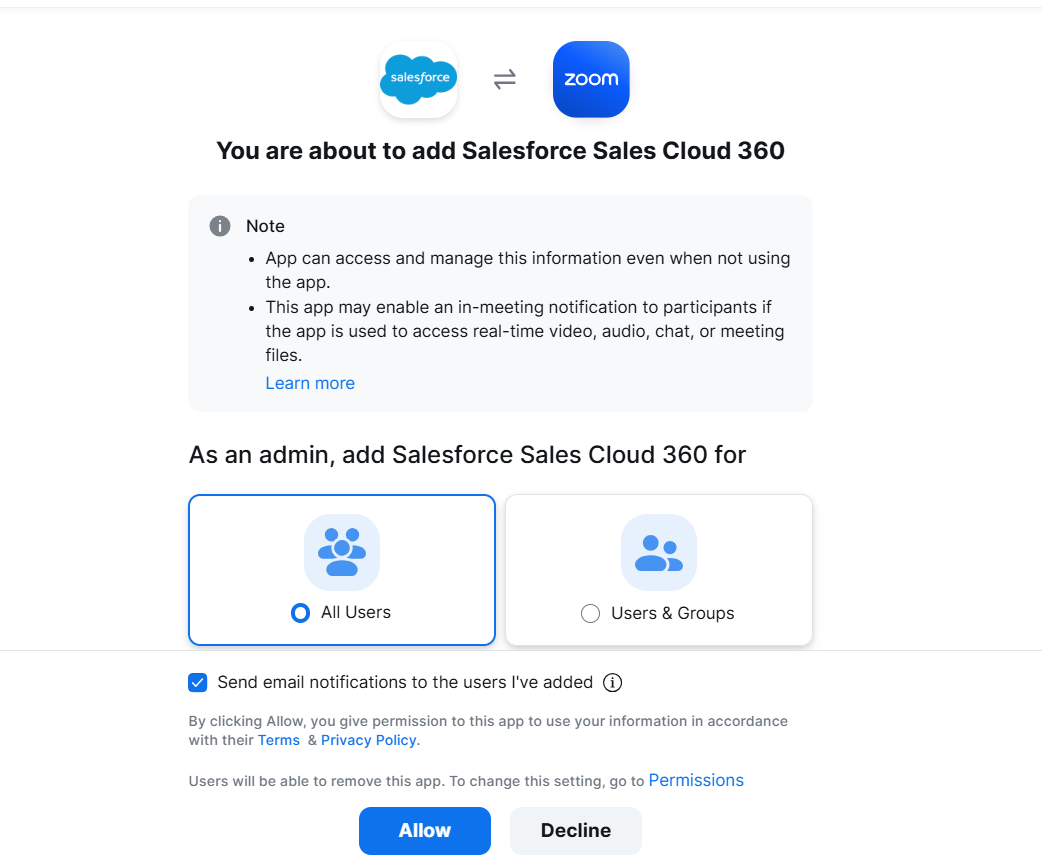Open the Privacy Policy link
The image size is (1042, 865).
pos(368,740)
